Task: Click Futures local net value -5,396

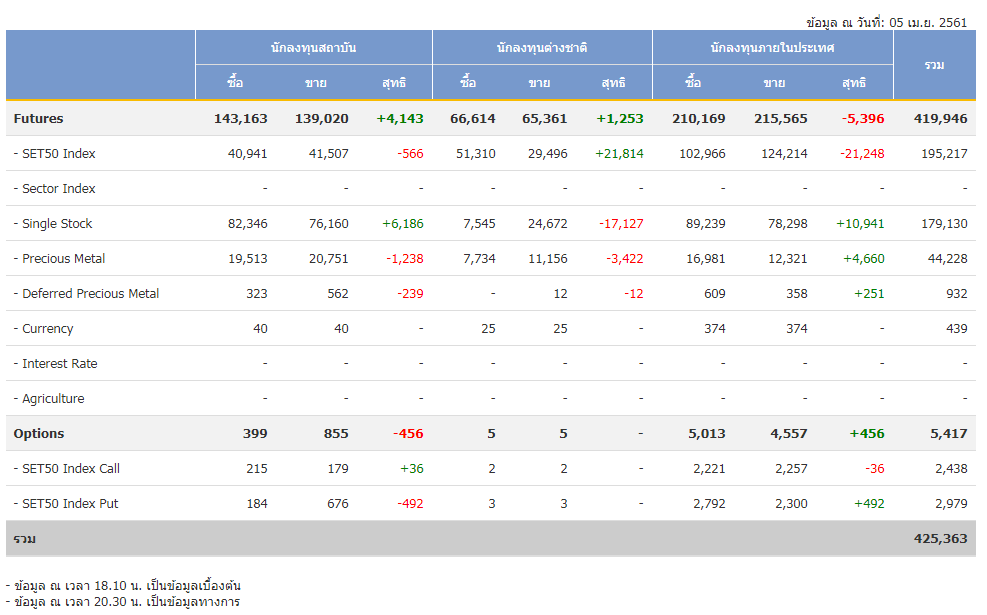Action: [863, 118]
